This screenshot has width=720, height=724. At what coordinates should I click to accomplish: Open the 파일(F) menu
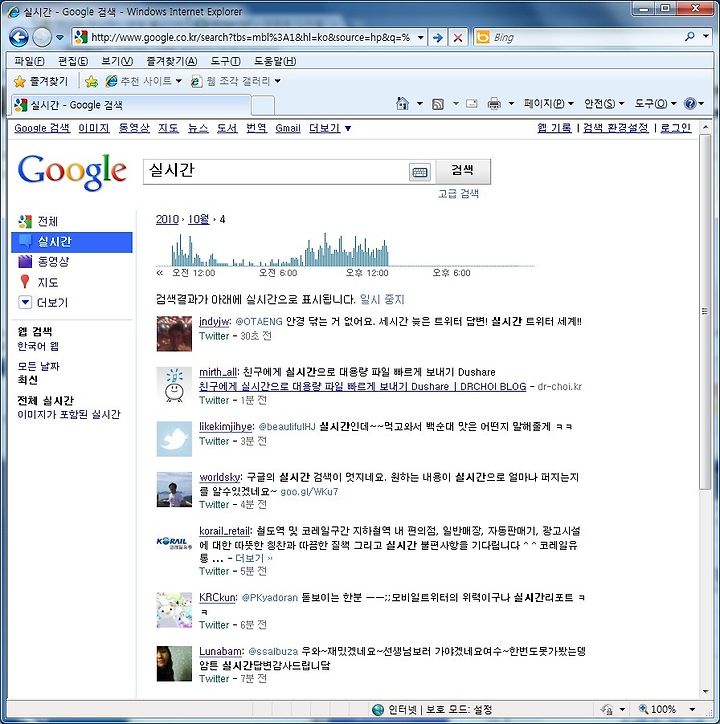pyautogui.click(x=29, y=61)
